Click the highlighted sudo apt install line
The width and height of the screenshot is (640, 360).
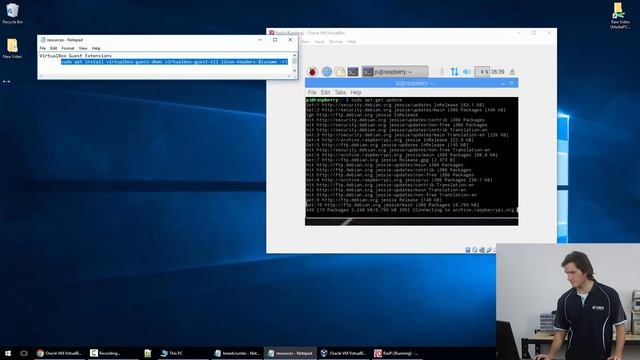coord(174,62)
